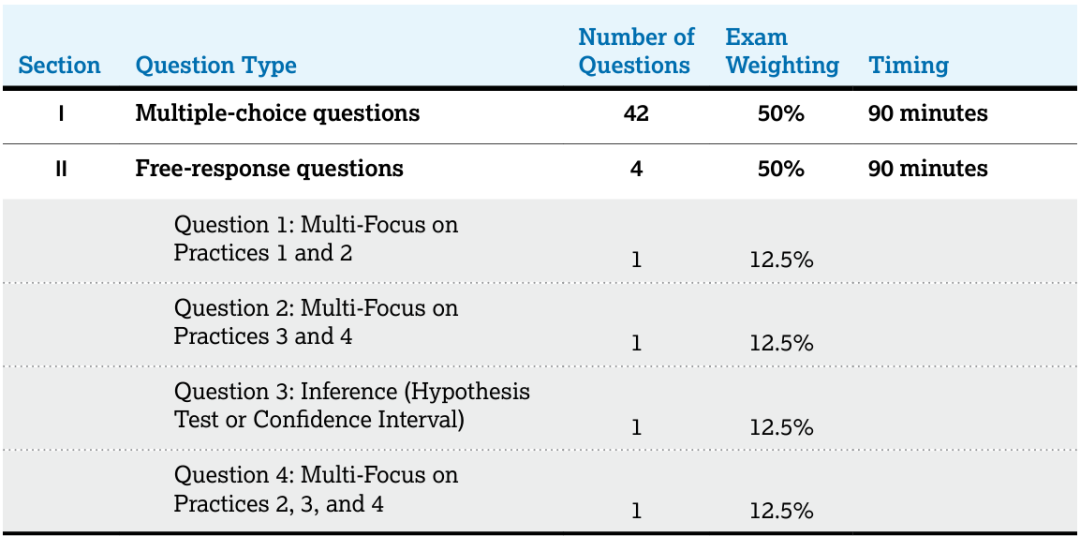Select Question 2 Practices 3 and 4 text

pyautogui.click(x=315, y=322)
